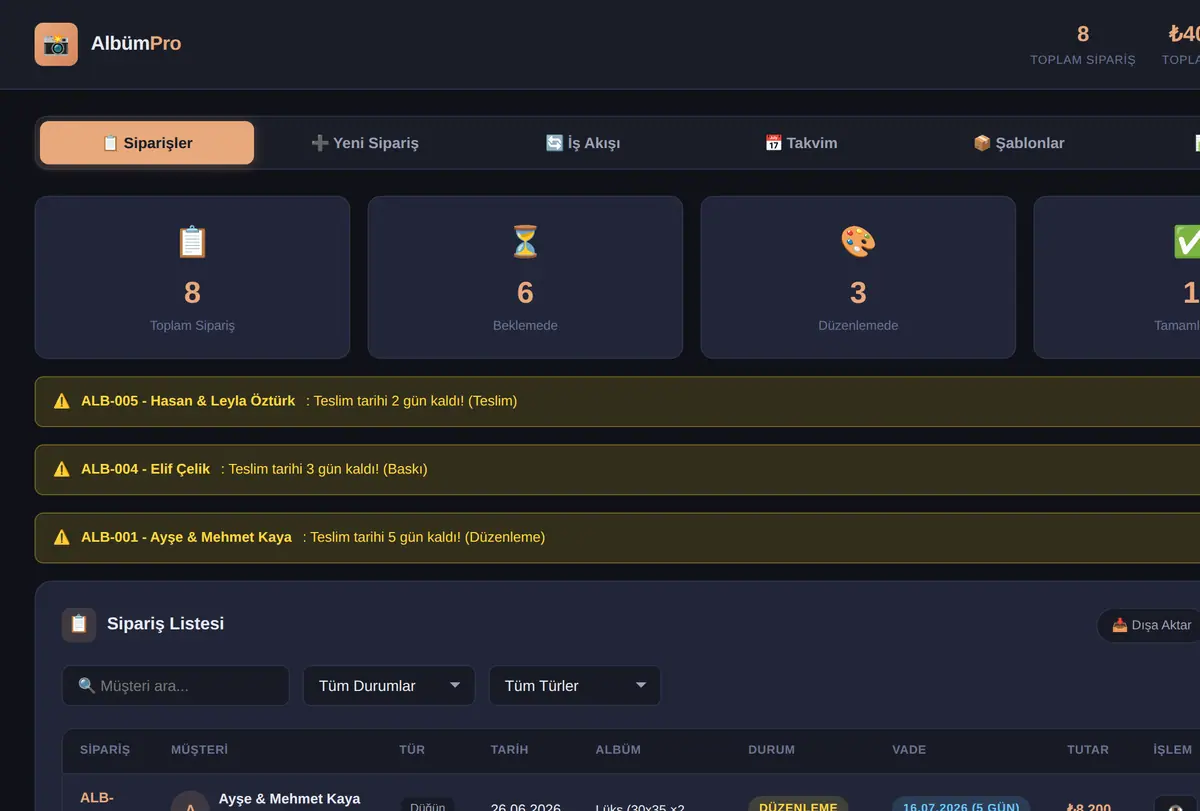Go to the Takvim tab
1200x811 pixels.
(x=801, y=143)
